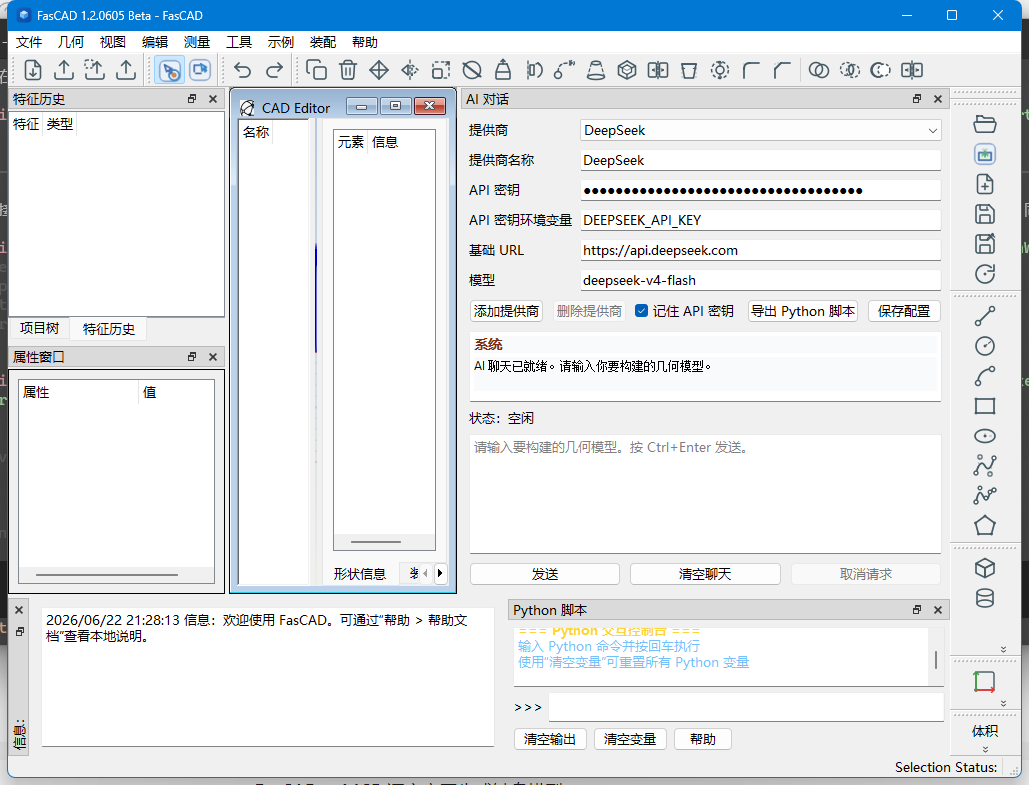Select the fillet corner tool
1029x785 pixels.
tap(751, 70)
